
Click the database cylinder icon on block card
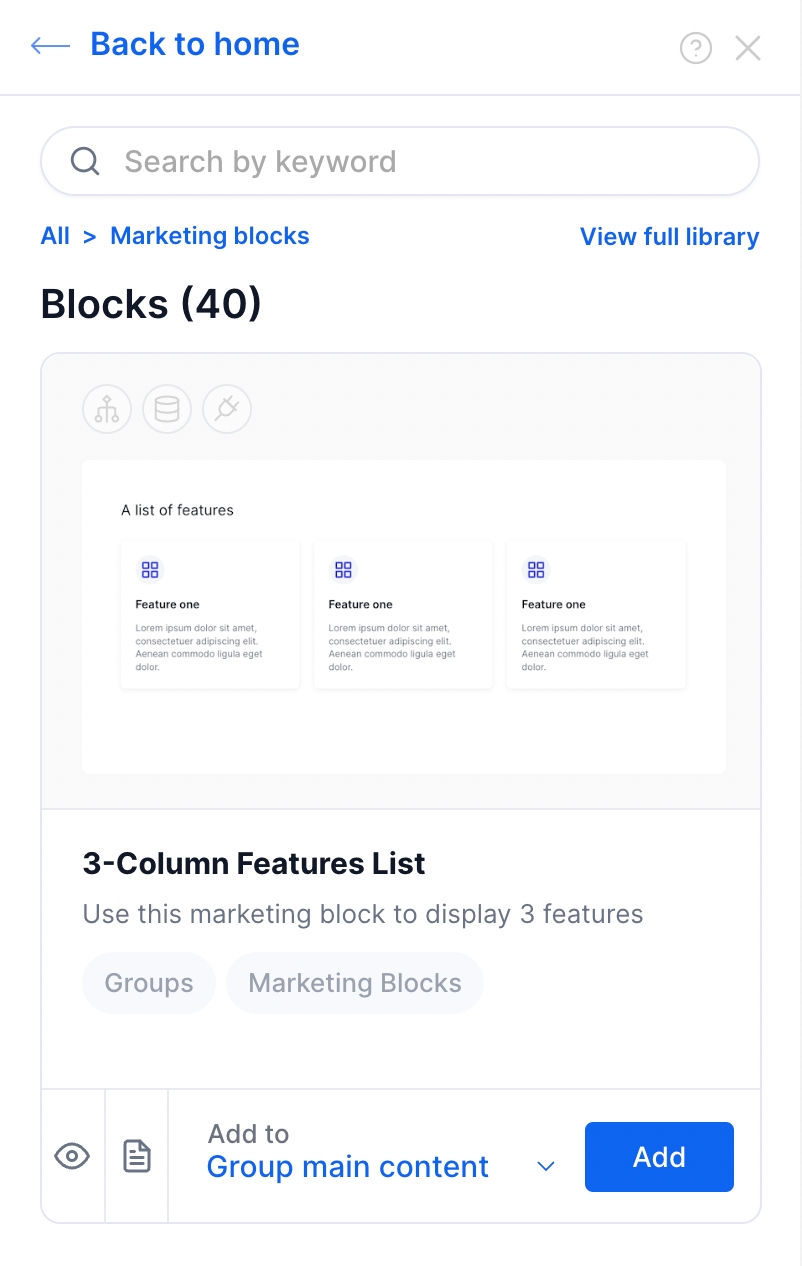point(167,410)
